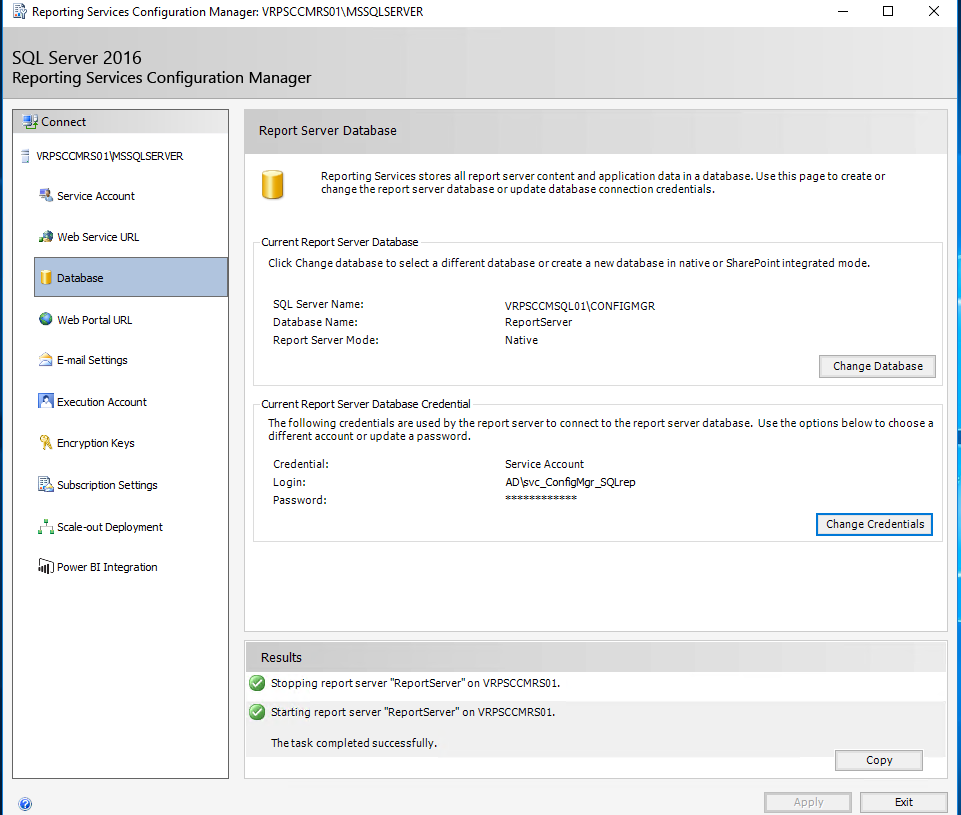Screen dimensions: 961x815
Task: Click the help question mark icon
Action: tap(25, 804)
